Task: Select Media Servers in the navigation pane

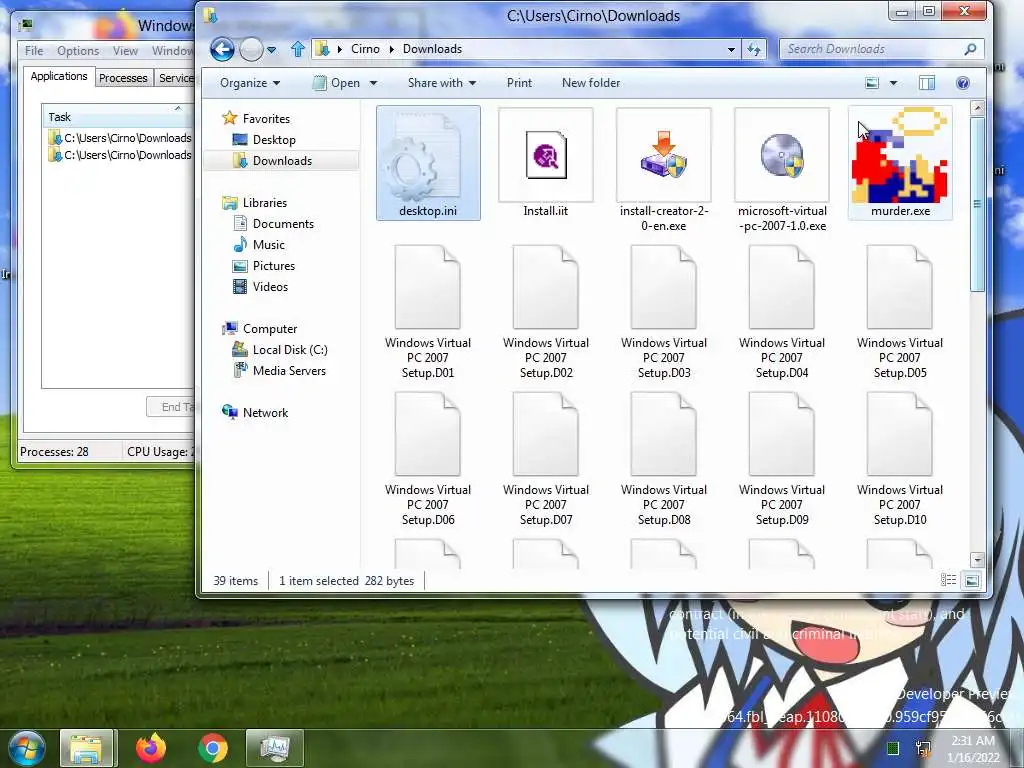Action: 280,370
